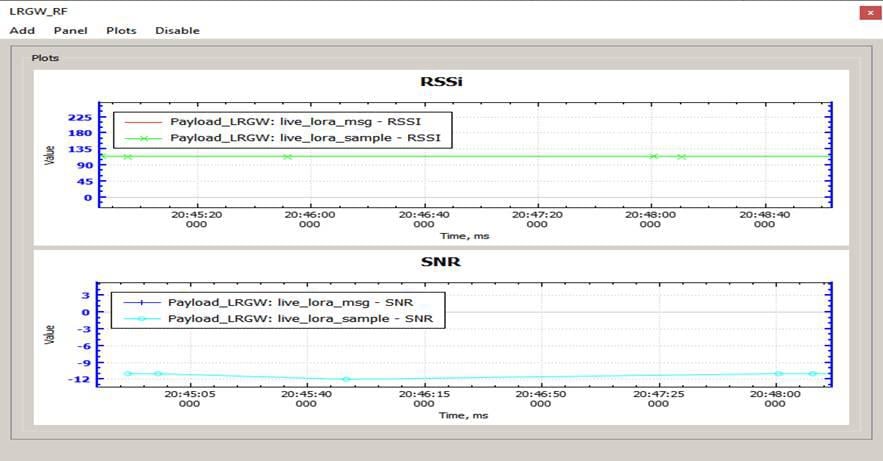Click the 20:47:20 tick on RSSI time axis

[x=537, y=218]
